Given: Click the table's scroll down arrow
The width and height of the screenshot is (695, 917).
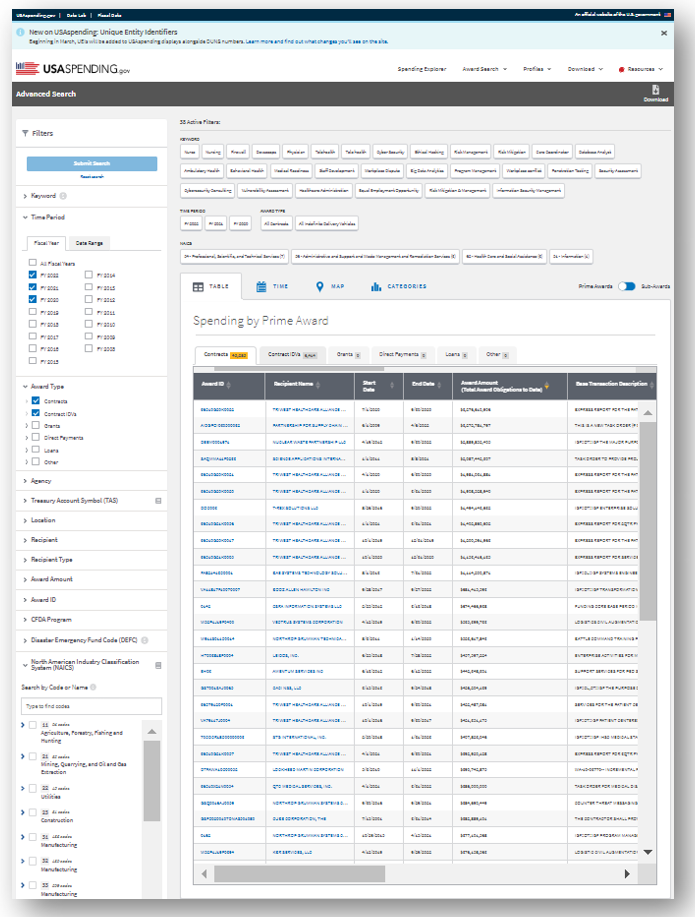Looking at the screenshot, I should point(648,852).
